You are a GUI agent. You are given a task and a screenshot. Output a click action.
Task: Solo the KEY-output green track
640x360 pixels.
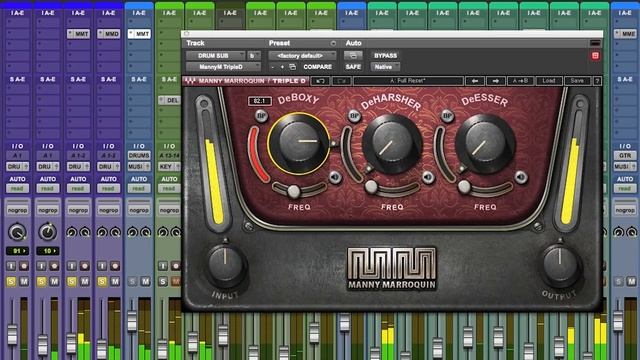click(163, 281)
